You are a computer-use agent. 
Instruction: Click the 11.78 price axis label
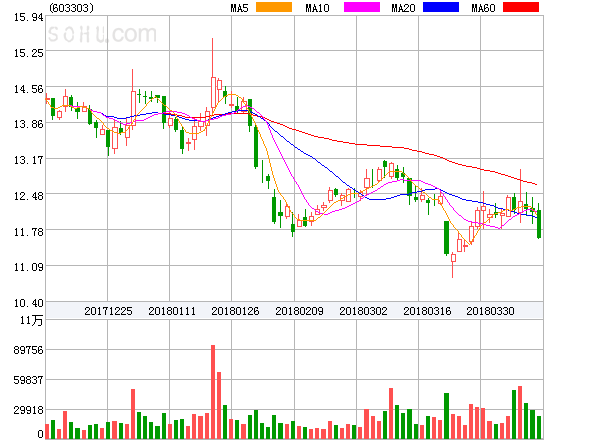click(29, 232)
